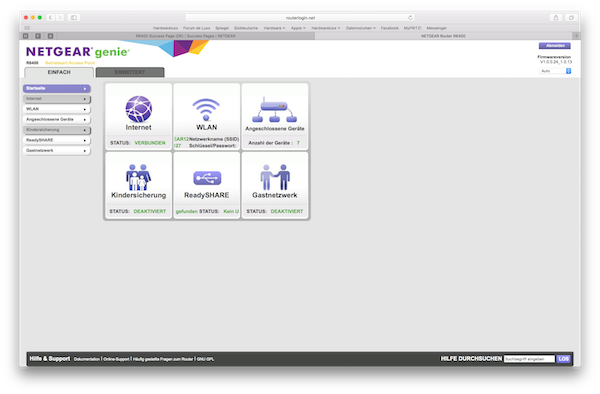The width and height of the screenshot is (600, 394).
Task: Open the Gastnetzwerk handshake icon
Action: click(275, 177)
